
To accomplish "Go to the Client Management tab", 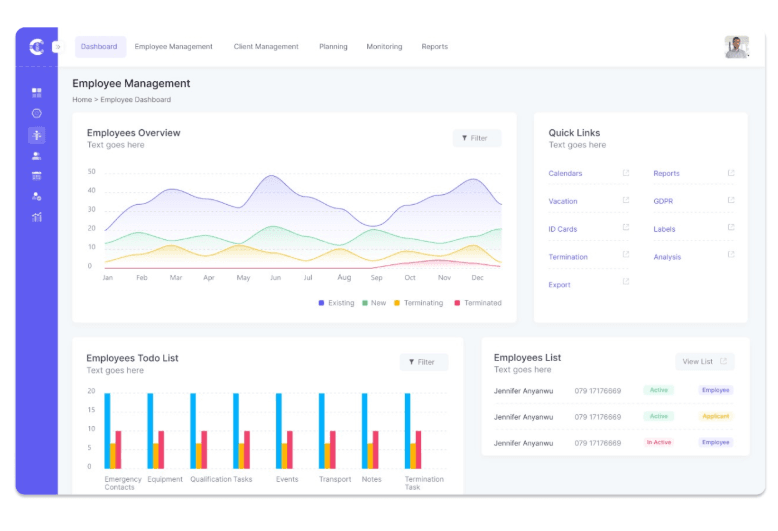I will tap(266, 47).
